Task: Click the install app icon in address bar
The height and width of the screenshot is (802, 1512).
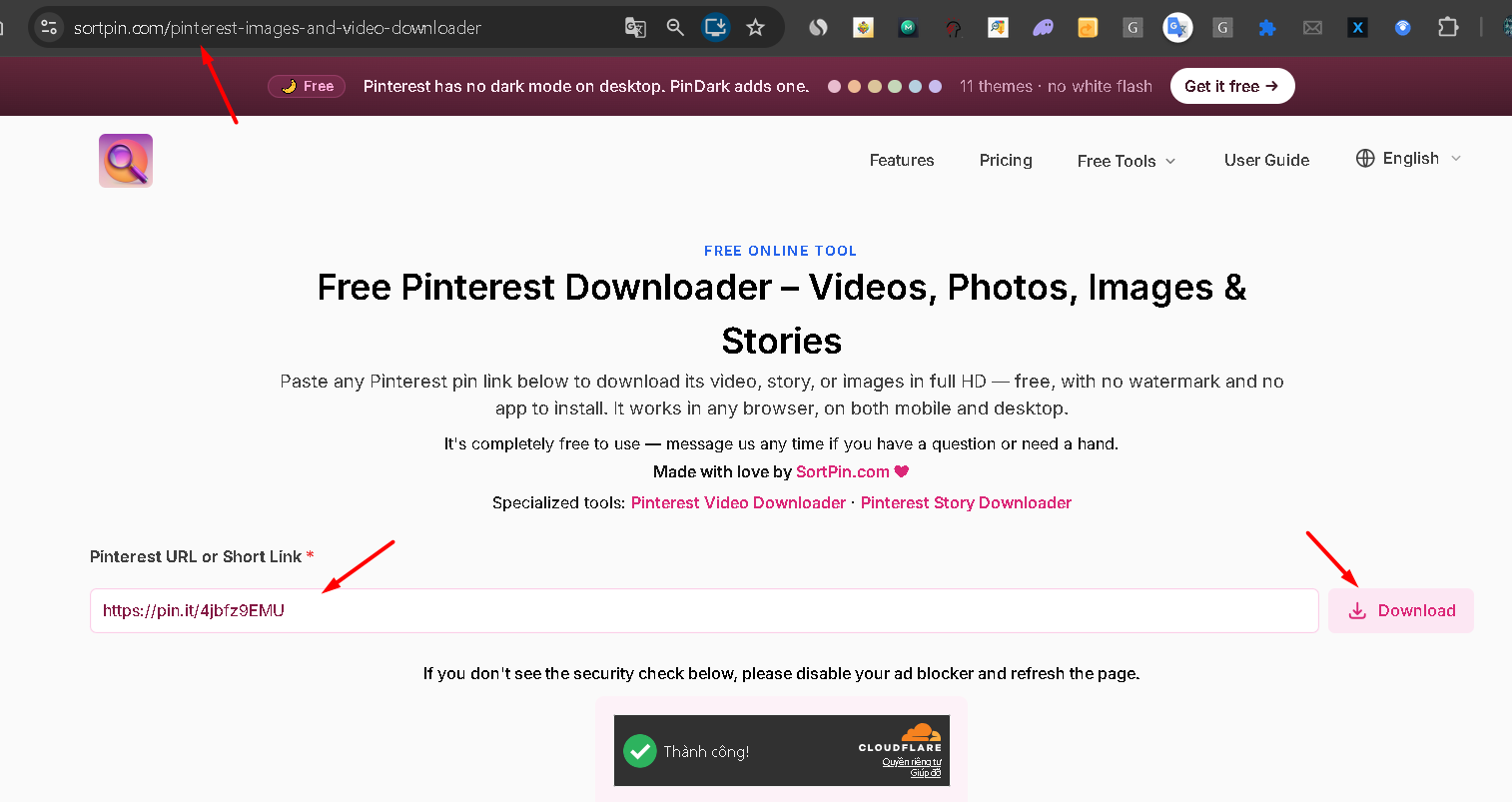Action: (715, 27)
